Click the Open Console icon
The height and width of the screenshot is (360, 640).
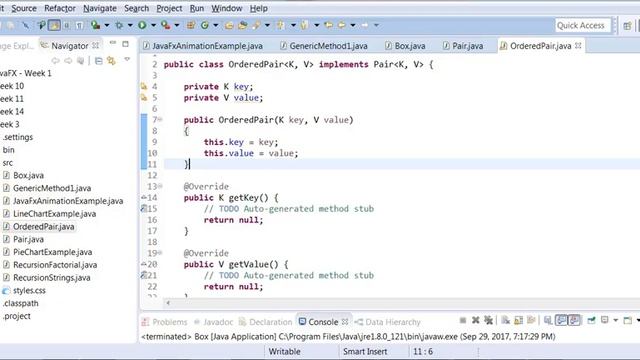(x=628, y=320)
